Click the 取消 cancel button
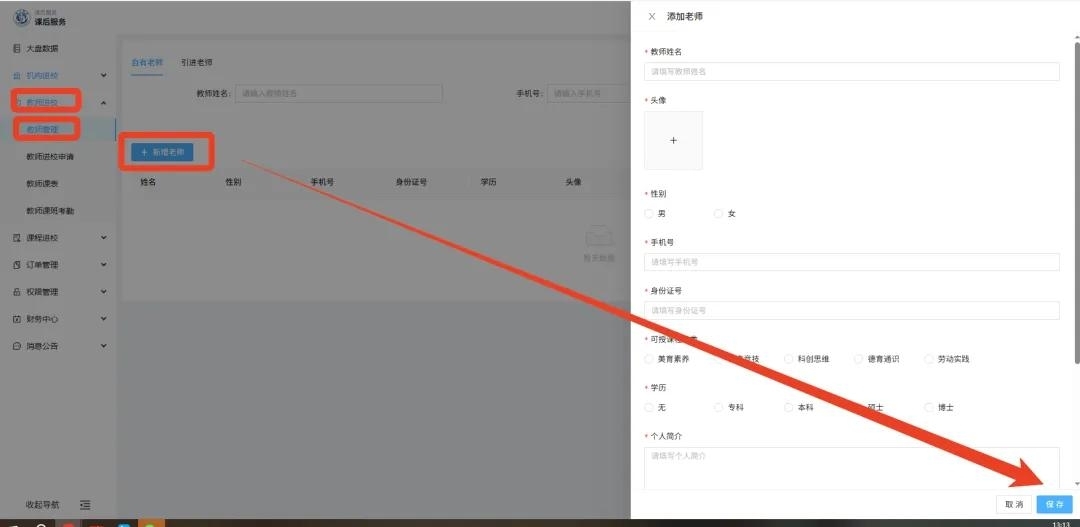This screenshot has height=527, width=1080. pyautogui.click(x=1013, y=504)
